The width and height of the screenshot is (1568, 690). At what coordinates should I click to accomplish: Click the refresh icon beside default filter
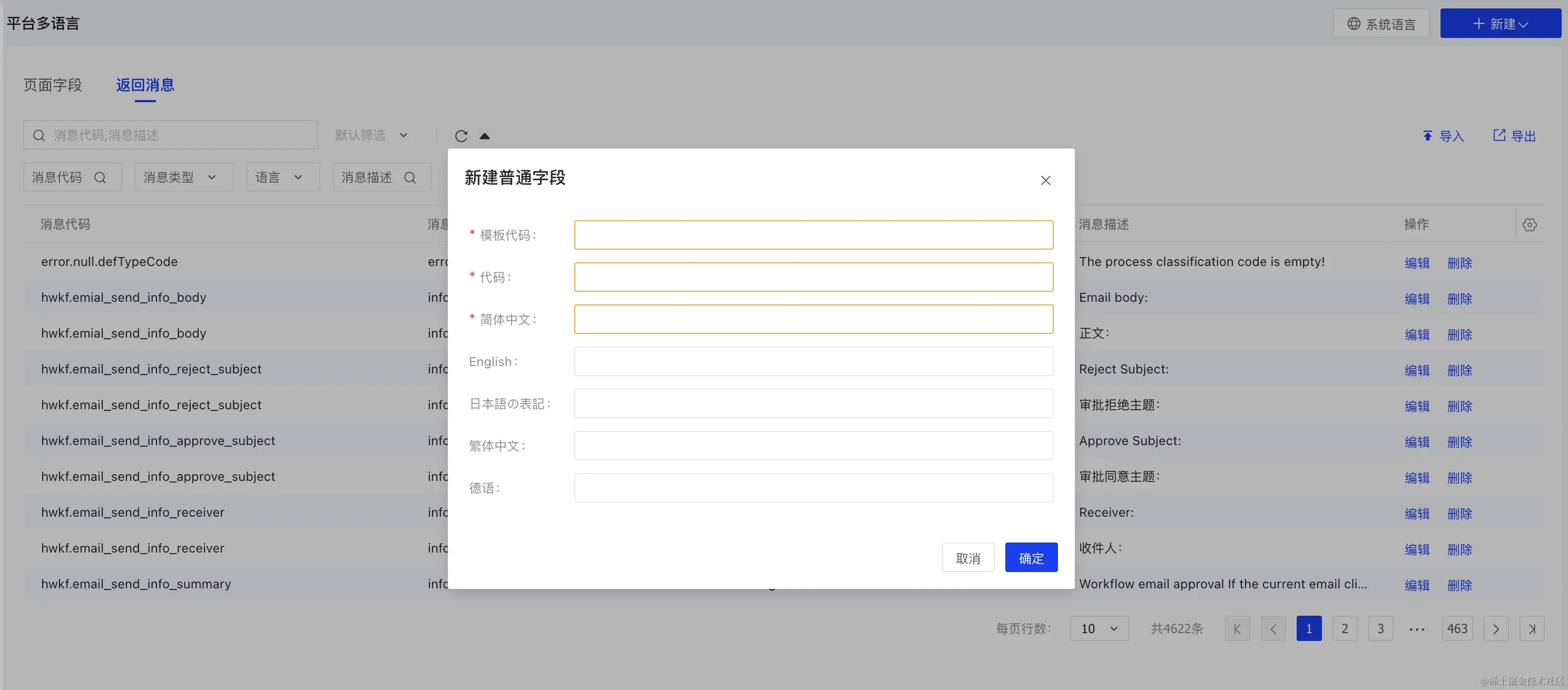(461, 136)
